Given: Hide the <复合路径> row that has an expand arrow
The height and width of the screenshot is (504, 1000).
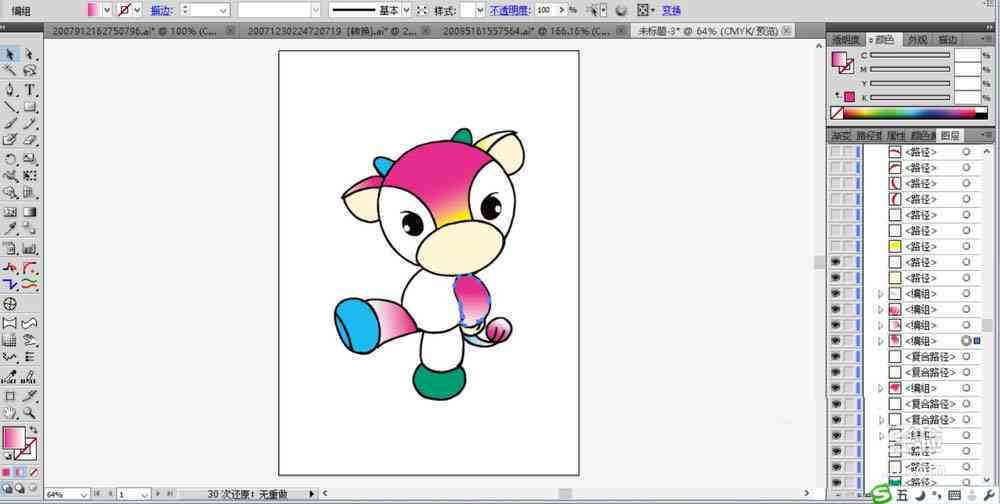Looking at the screenshot, I should click(835, 420).
